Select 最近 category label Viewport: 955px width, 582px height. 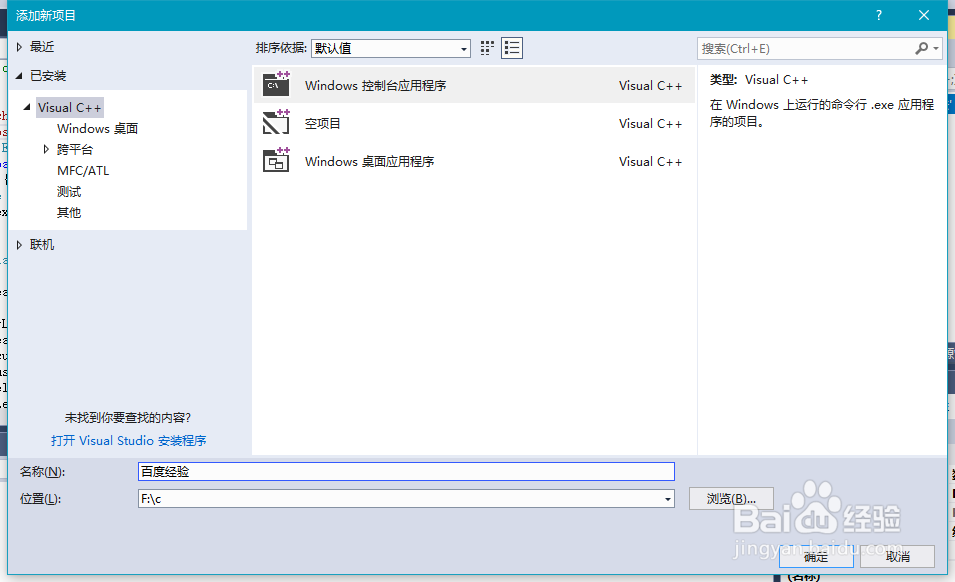pos(42,47)
